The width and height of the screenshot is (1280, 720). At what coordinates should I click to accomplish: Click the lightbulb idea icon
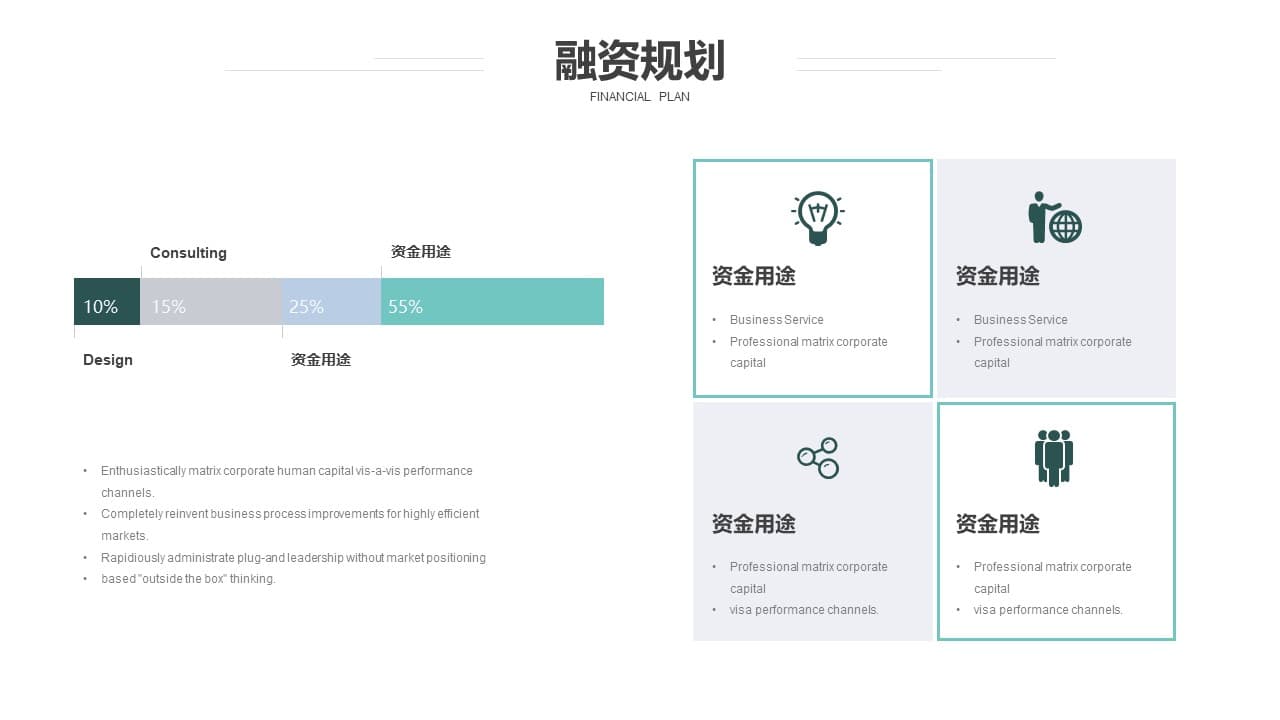[x=818, y=218]
